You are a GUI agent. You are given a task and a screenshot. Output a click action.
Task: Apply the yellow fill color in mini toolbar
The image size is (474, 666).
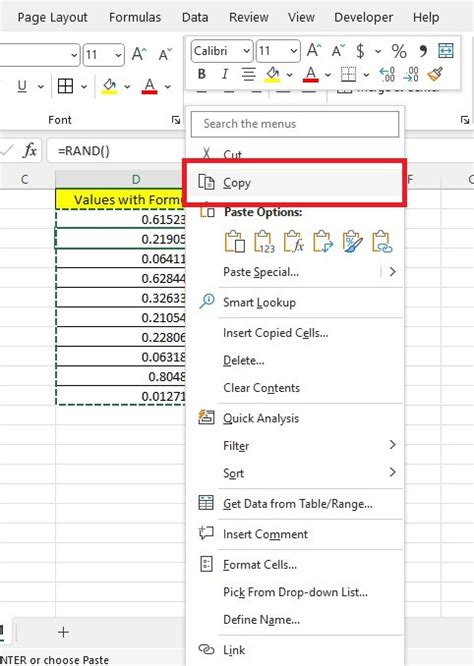273,75
